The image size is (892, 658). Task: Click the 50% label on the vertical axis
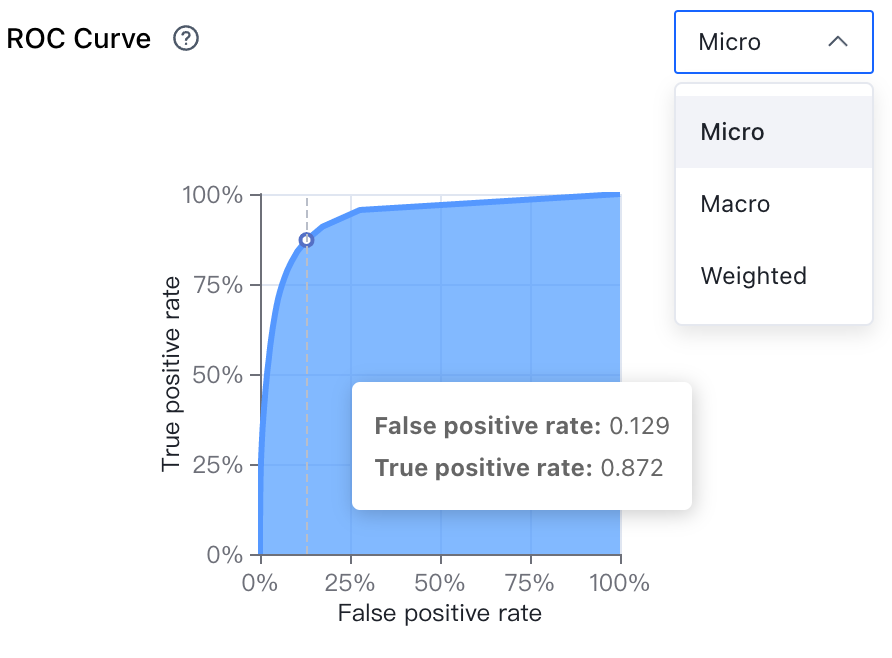[x=218, y=375]
